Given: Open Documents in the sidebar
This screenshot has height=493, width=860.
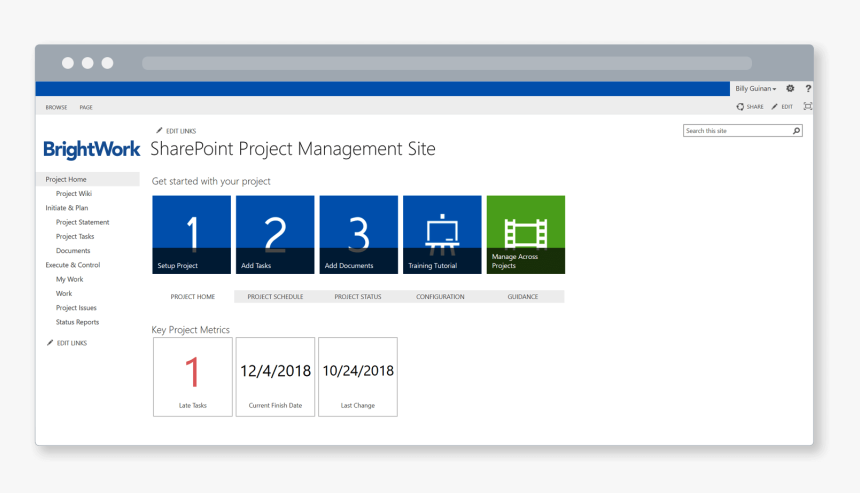Looking at the screenshot, I should point(73,251).
